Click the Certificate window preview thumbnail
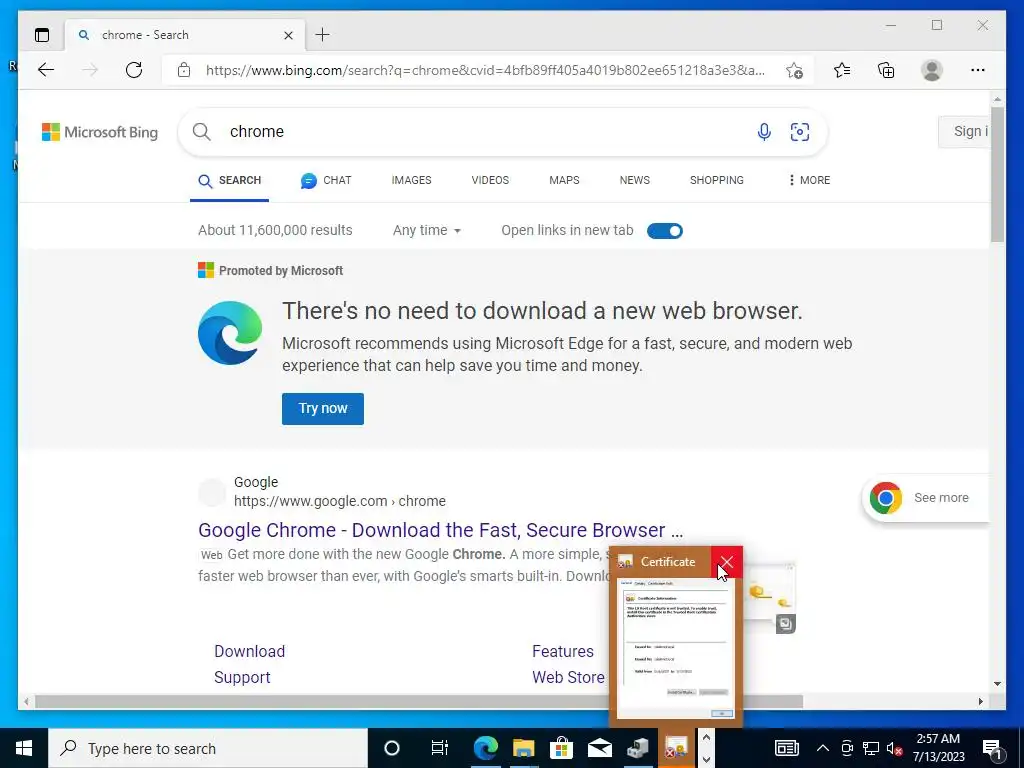Screen dimensions: 1024x768 pos(675,648)
